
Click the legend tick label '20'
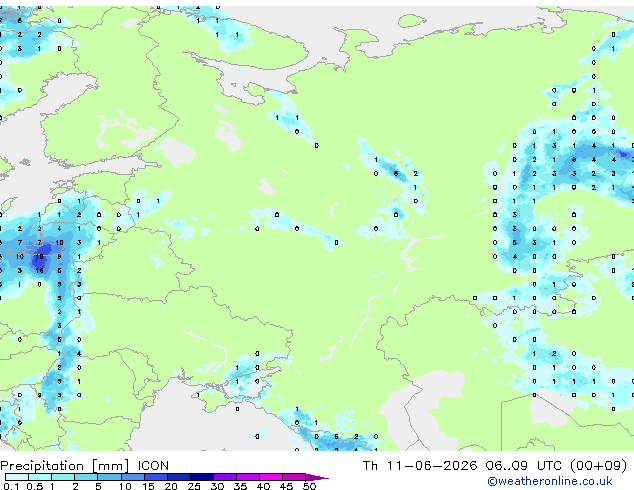coord(171,486)
